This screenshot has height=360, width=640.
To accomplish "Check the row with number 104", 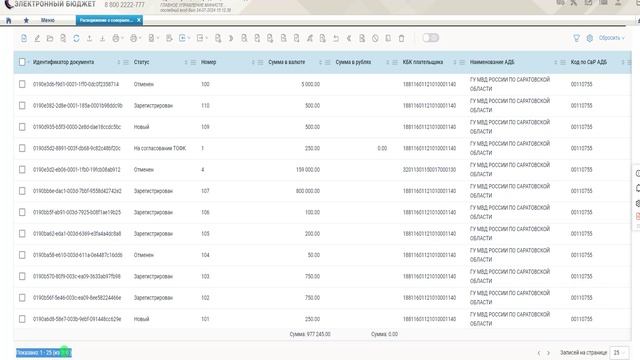I will [22, 255].
